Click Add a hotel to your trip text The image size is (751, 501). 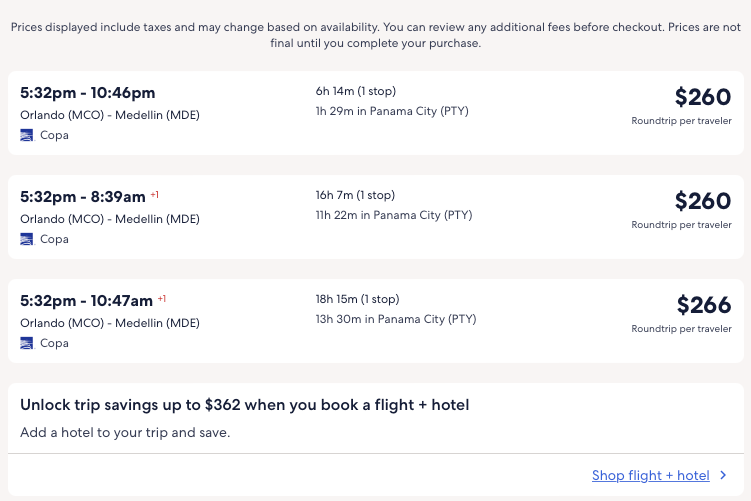pyautogui.click(x=125, y=433)
